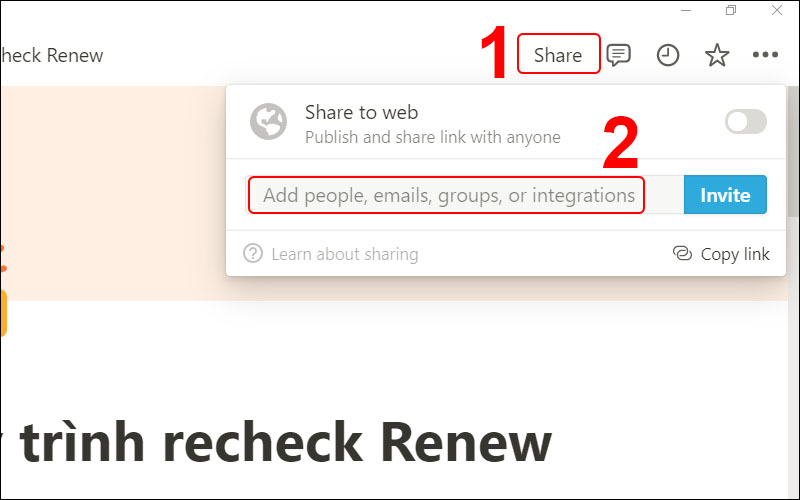800x500 pixels.
Task: Click the chain icon beside Copy link
Action: click(x=682, y=253)
